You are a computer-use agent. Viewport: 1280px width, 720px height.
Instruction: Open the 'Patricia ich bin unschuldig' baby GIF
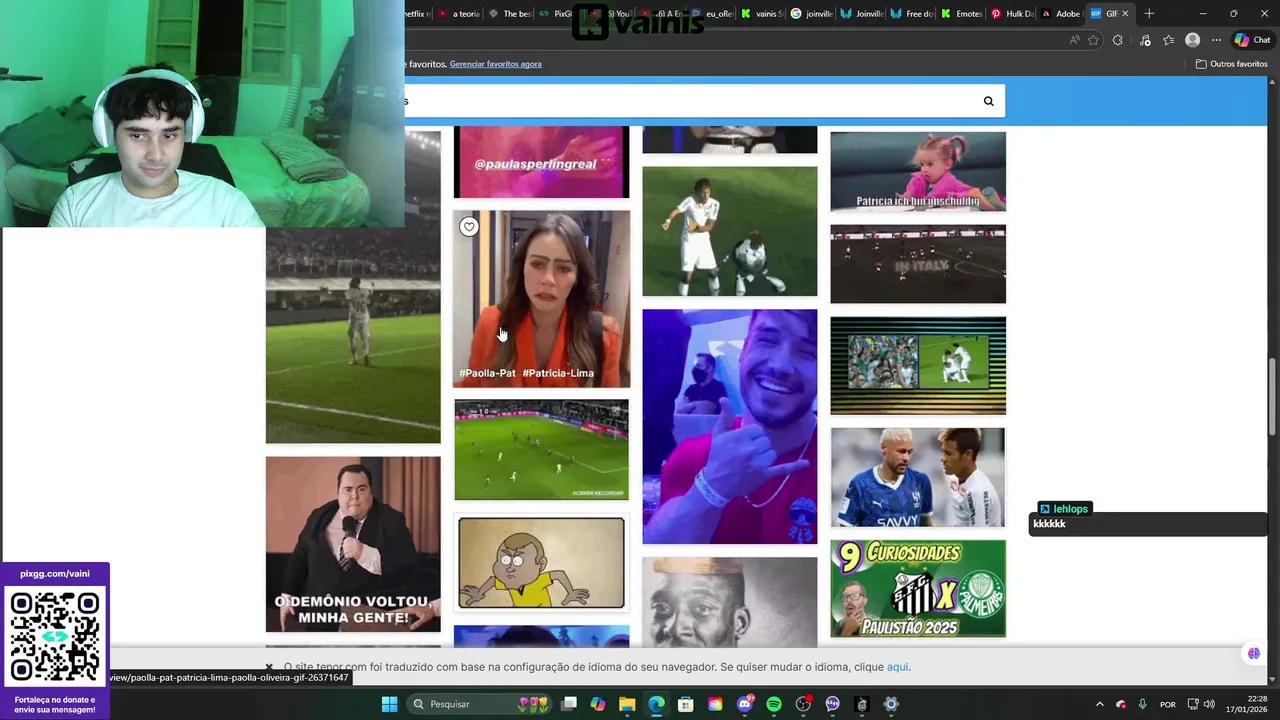pos(918,171)
